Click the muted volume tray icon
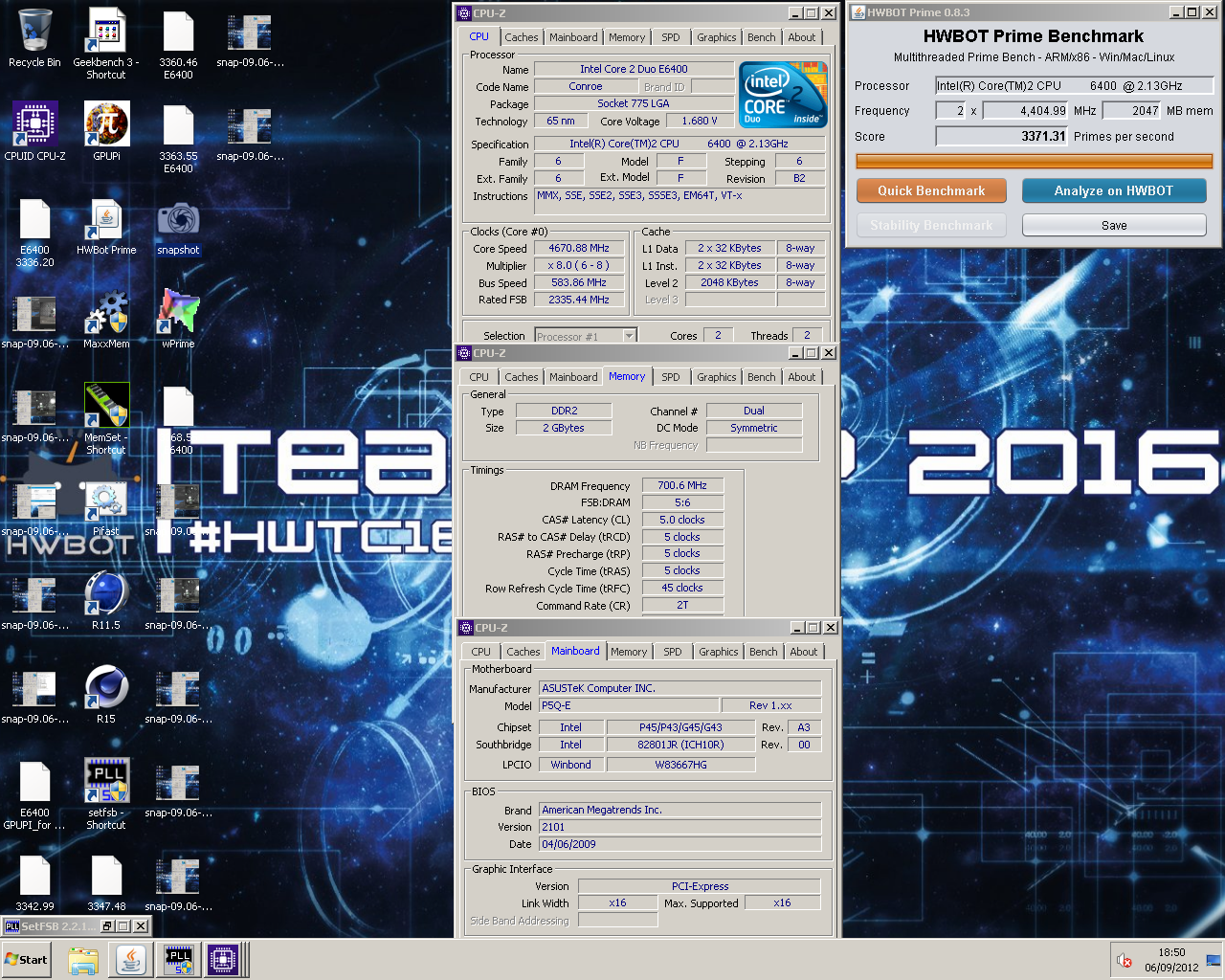This screenshot has height=980, width=1225. coord(1125,960)
